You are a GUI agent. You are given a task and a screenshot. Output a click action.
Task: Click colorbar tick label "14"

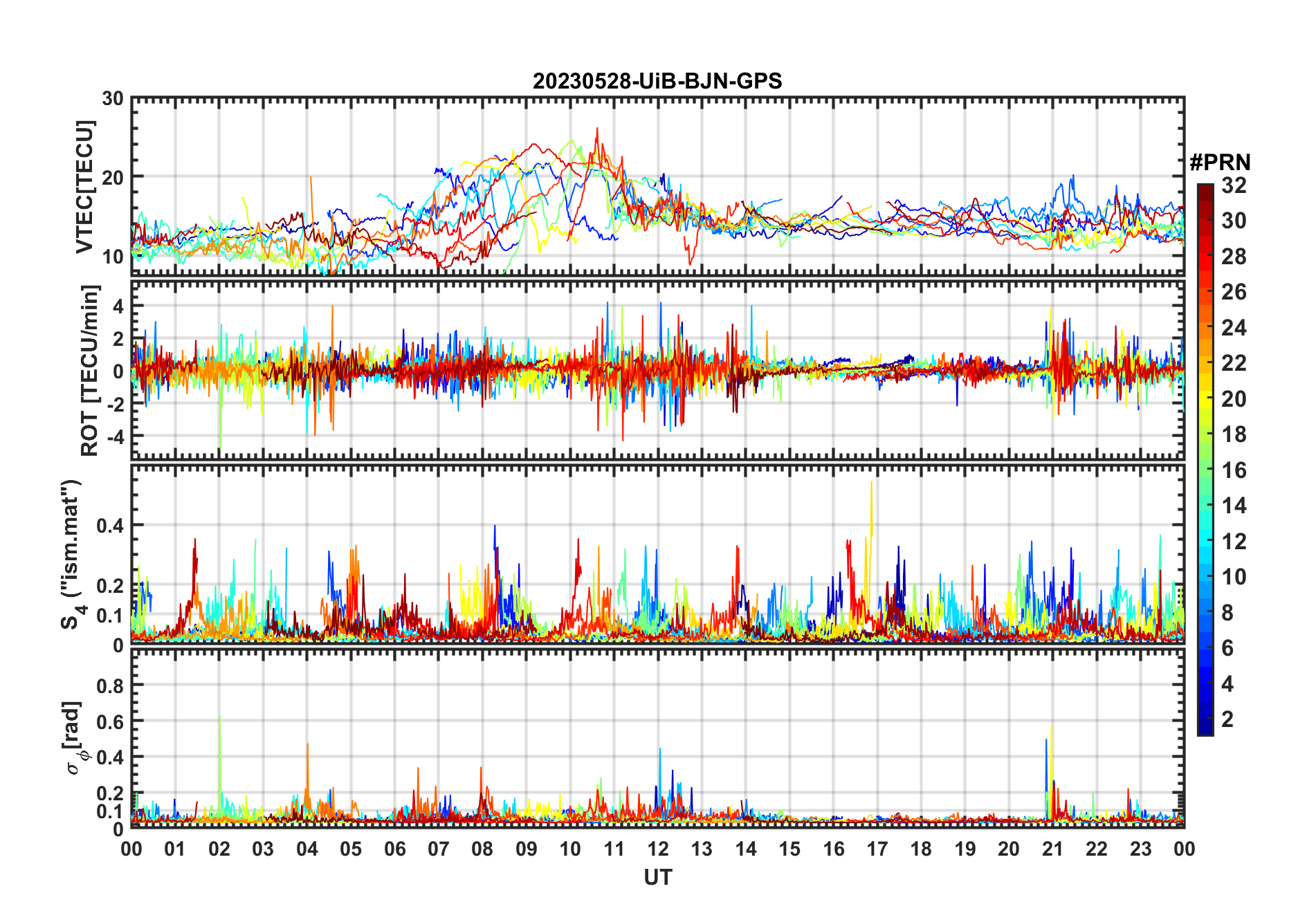tap(1234, 506)
